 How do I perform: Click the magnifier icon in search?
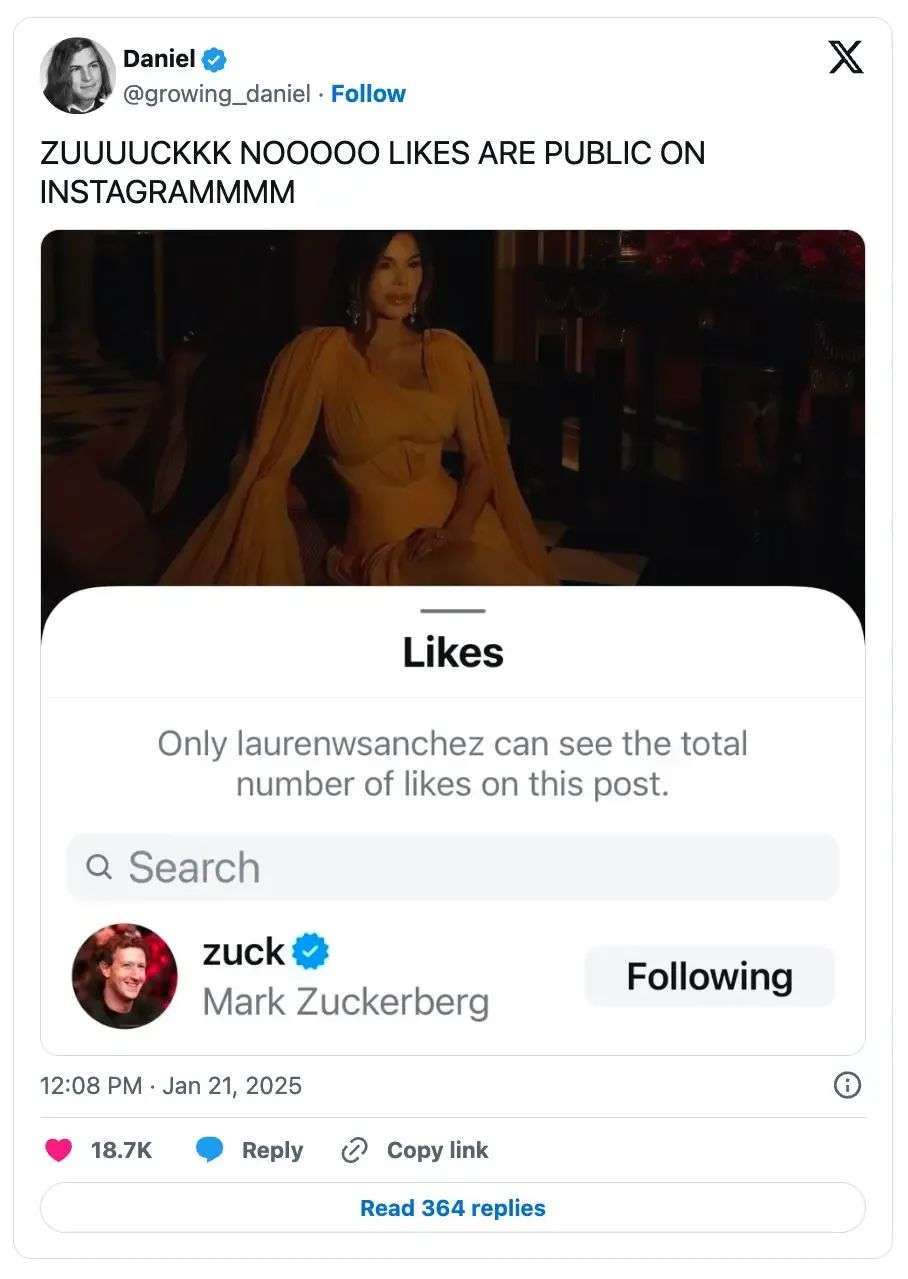coord(99,867)
